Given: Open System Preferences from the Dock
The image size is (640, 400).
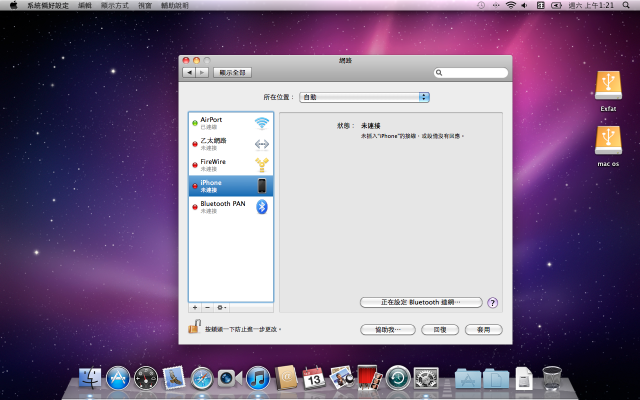Looking at the screenshot, I should pos(426,378).
